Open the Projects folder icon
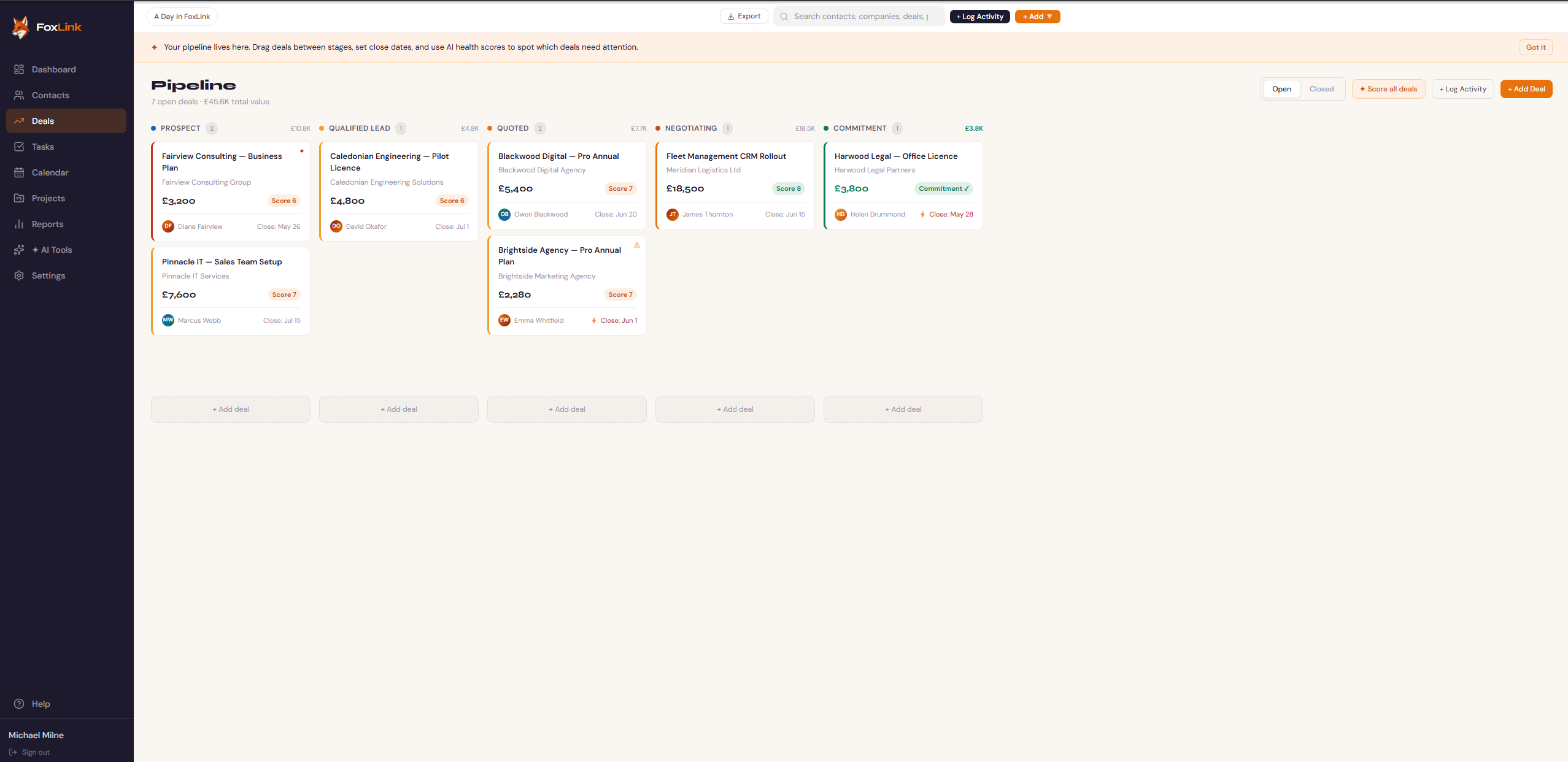Image resolution: width=1568 pixels, height=762 pixels. pyautogui.click(x=19, y=198)
